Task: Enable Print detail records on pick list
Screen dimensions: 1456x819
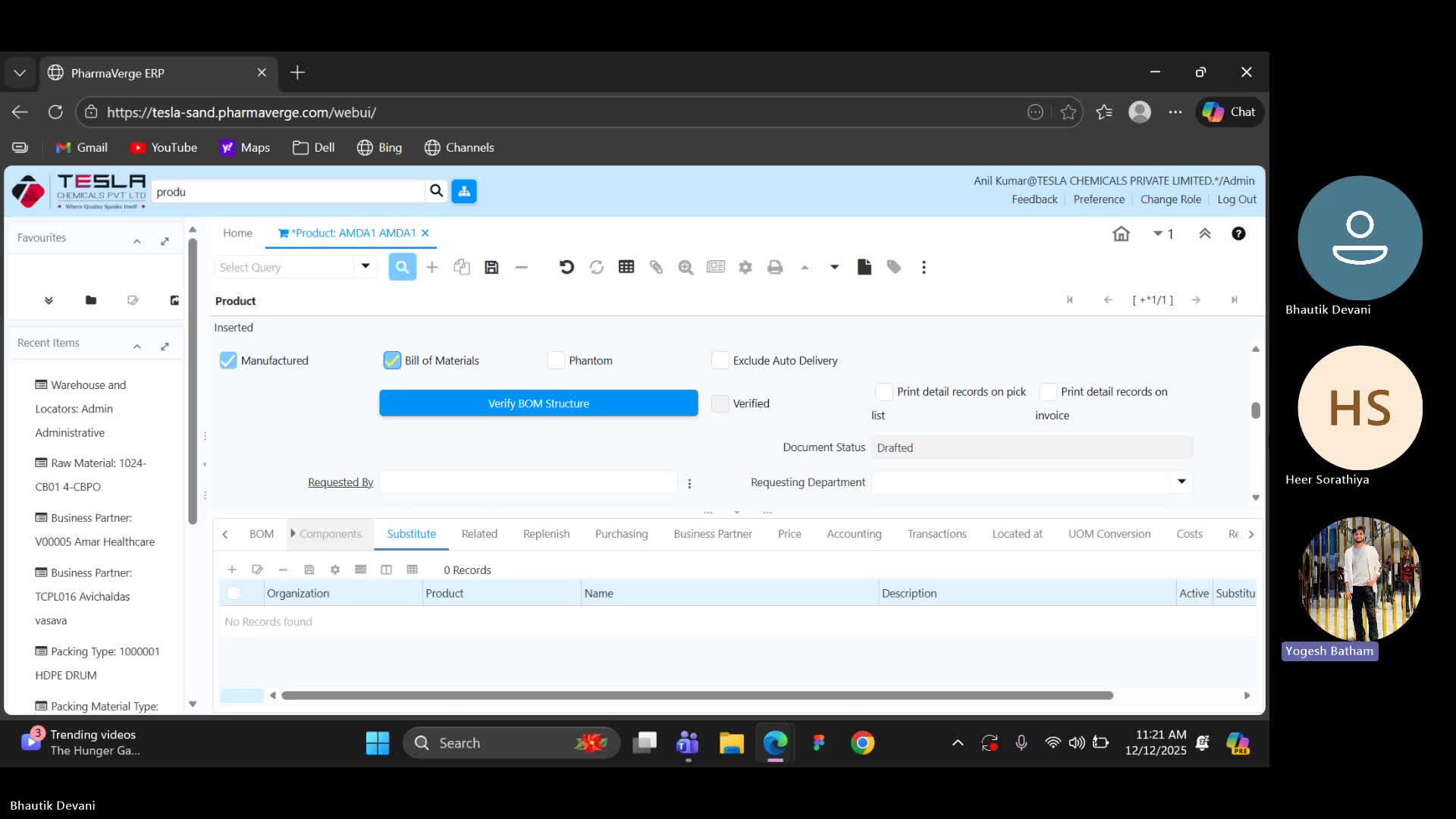Action: 884,391
